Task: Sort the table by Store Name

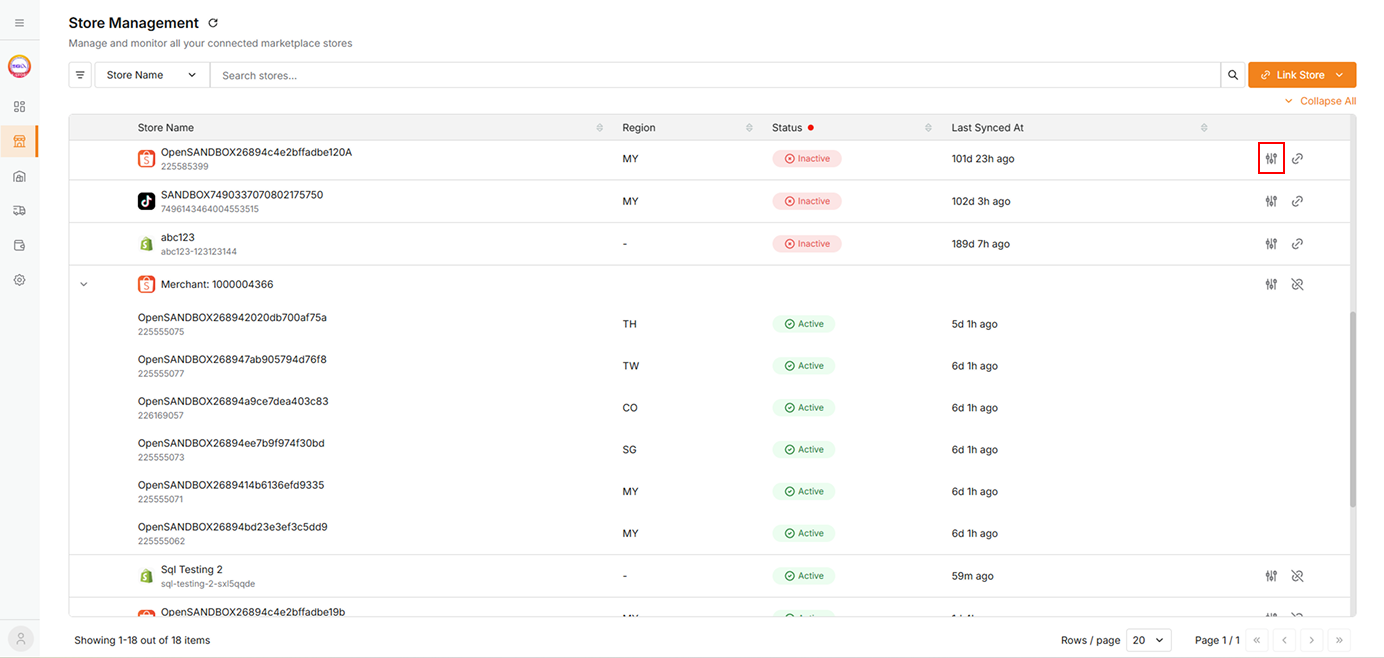Action: coord(600,128)
